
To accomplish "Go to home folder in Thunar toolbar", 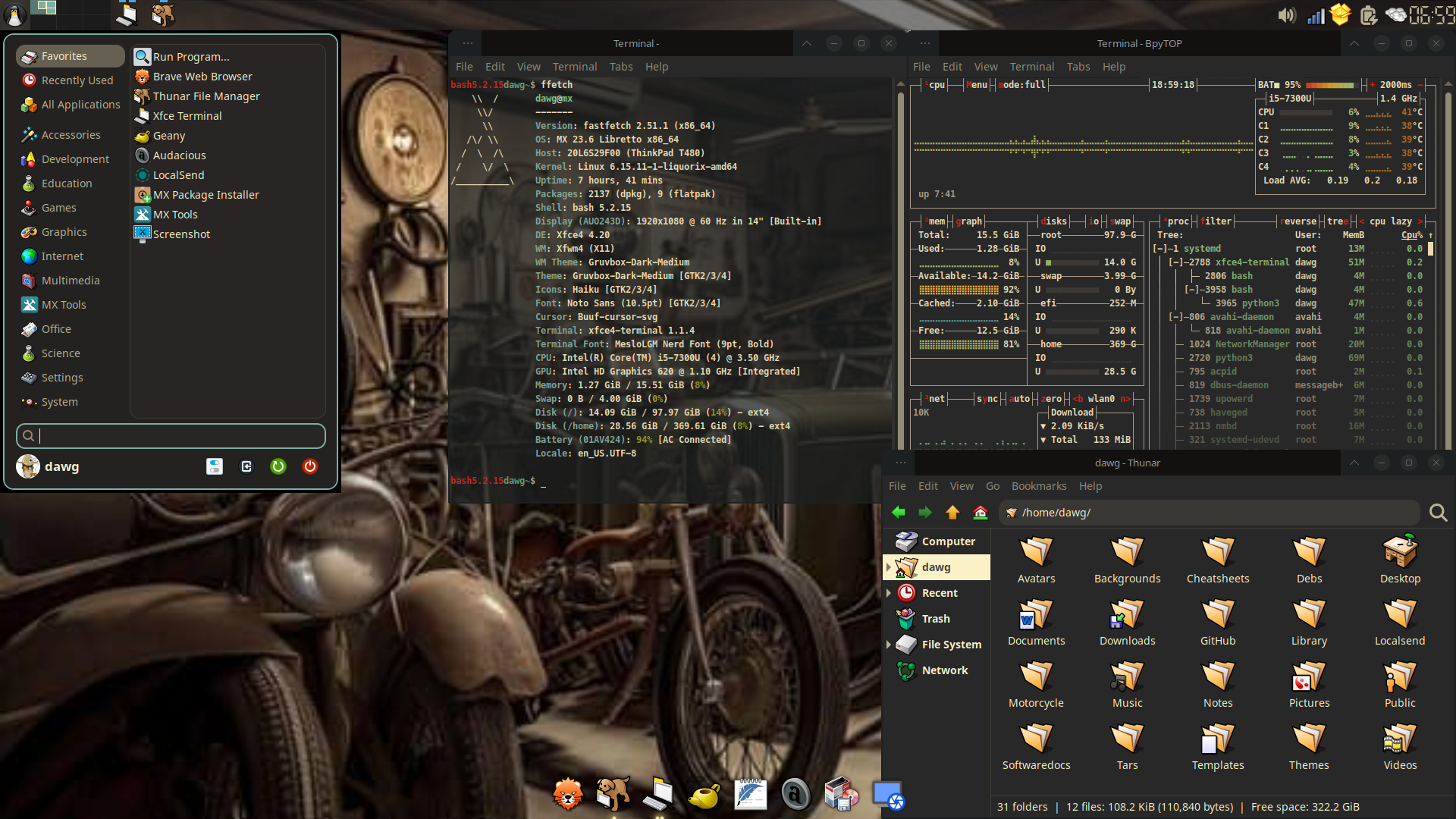I will [x=980, y=513].
